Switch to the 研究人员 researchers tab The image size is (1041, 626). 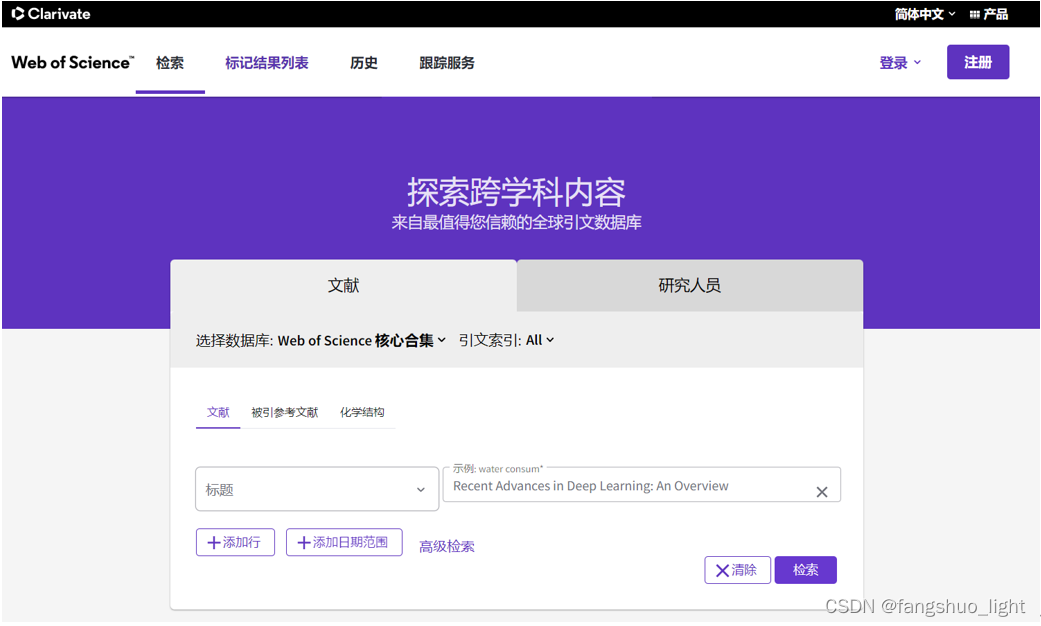(x=690, y=285)
